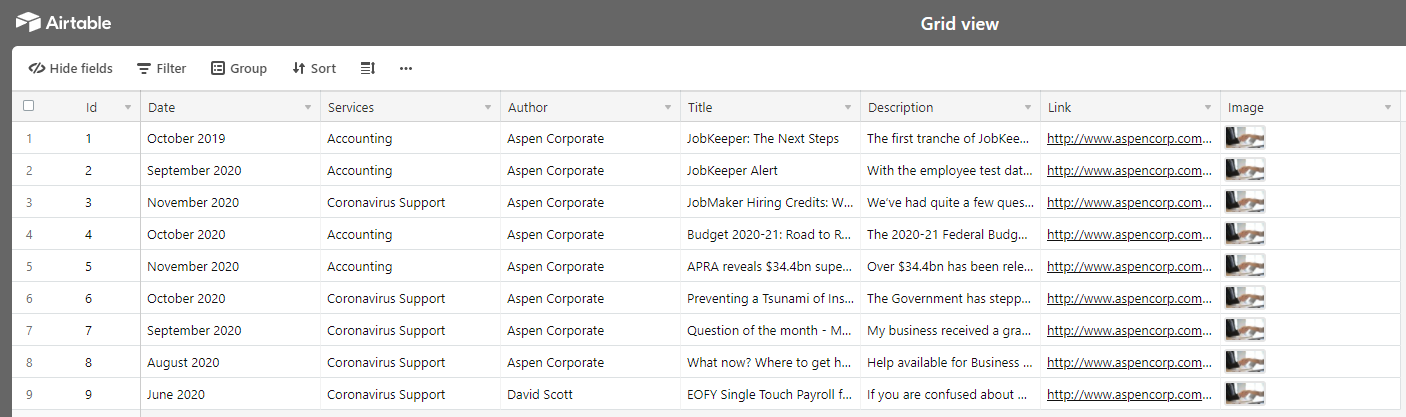Open the image thumbnail in row 9

click(1245, 394)
